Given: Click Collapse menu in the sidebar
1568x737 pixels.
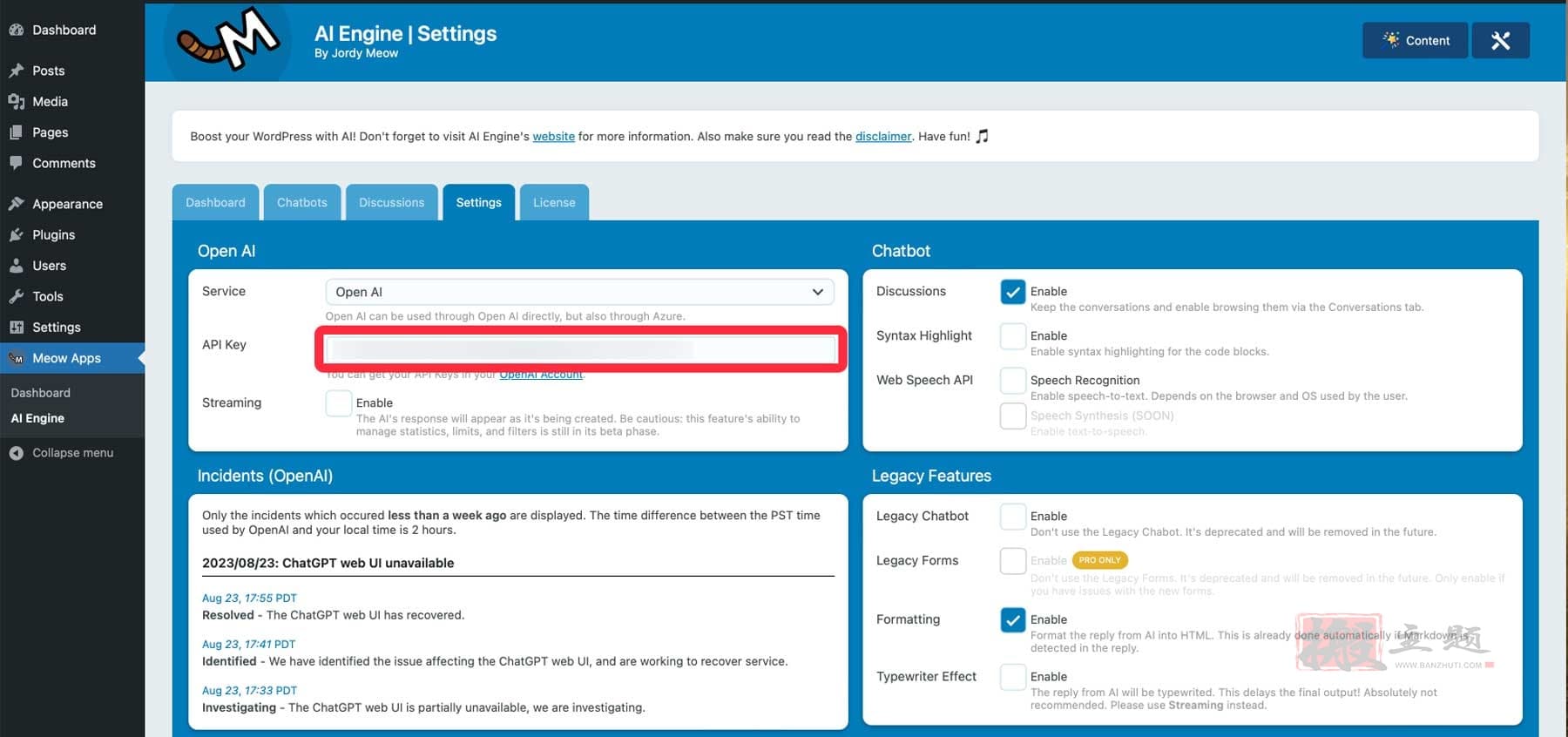Looking at the screenshot, I should pyautogui.click(x=73, y=453).
